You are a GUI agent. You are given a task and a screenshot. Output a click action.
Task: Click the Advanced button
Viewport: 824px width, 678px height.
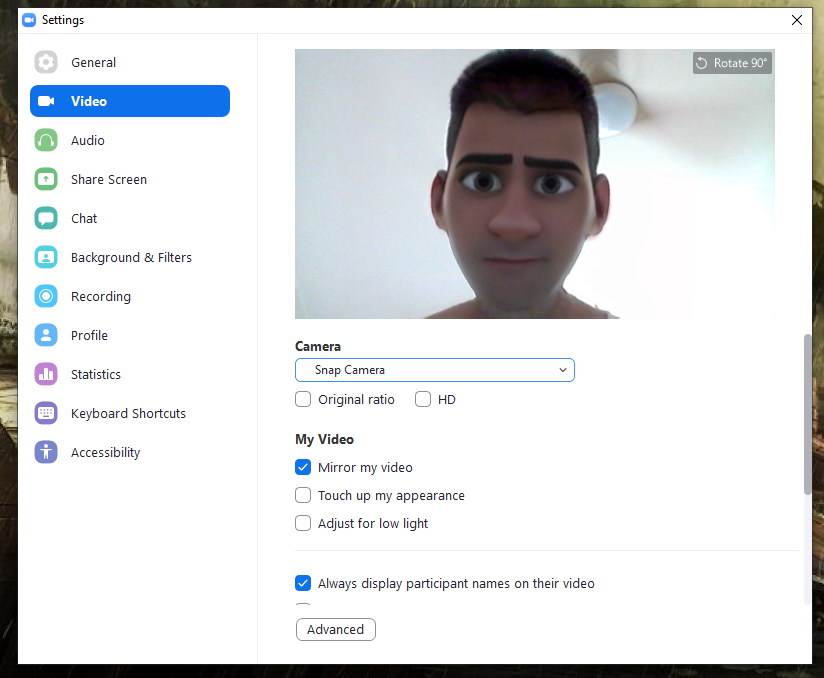(335, 629)
